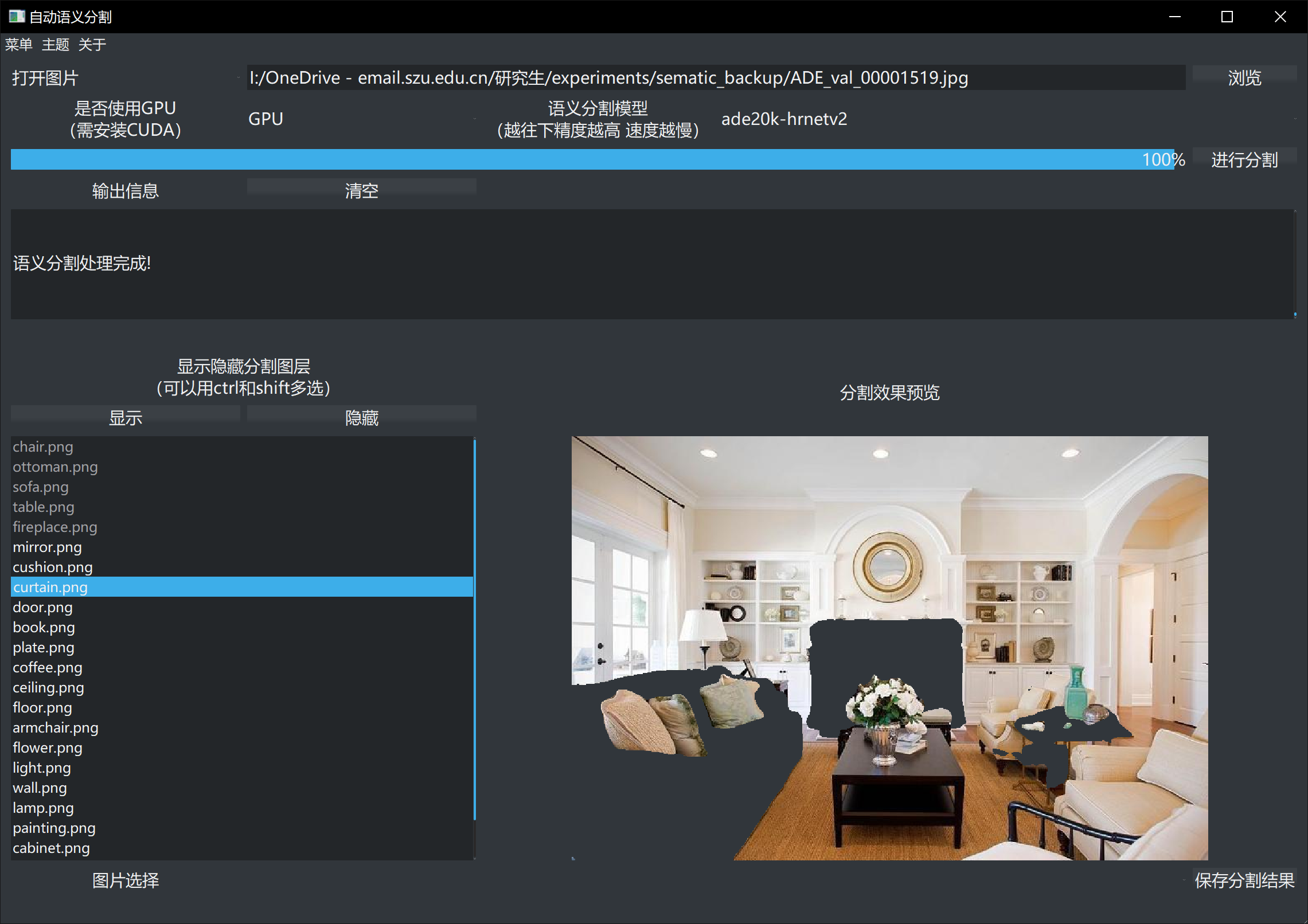The width and height of the screenshot is (1308, 924).
Task: Expand the GPU device dropdown
Action: (361, 119)
